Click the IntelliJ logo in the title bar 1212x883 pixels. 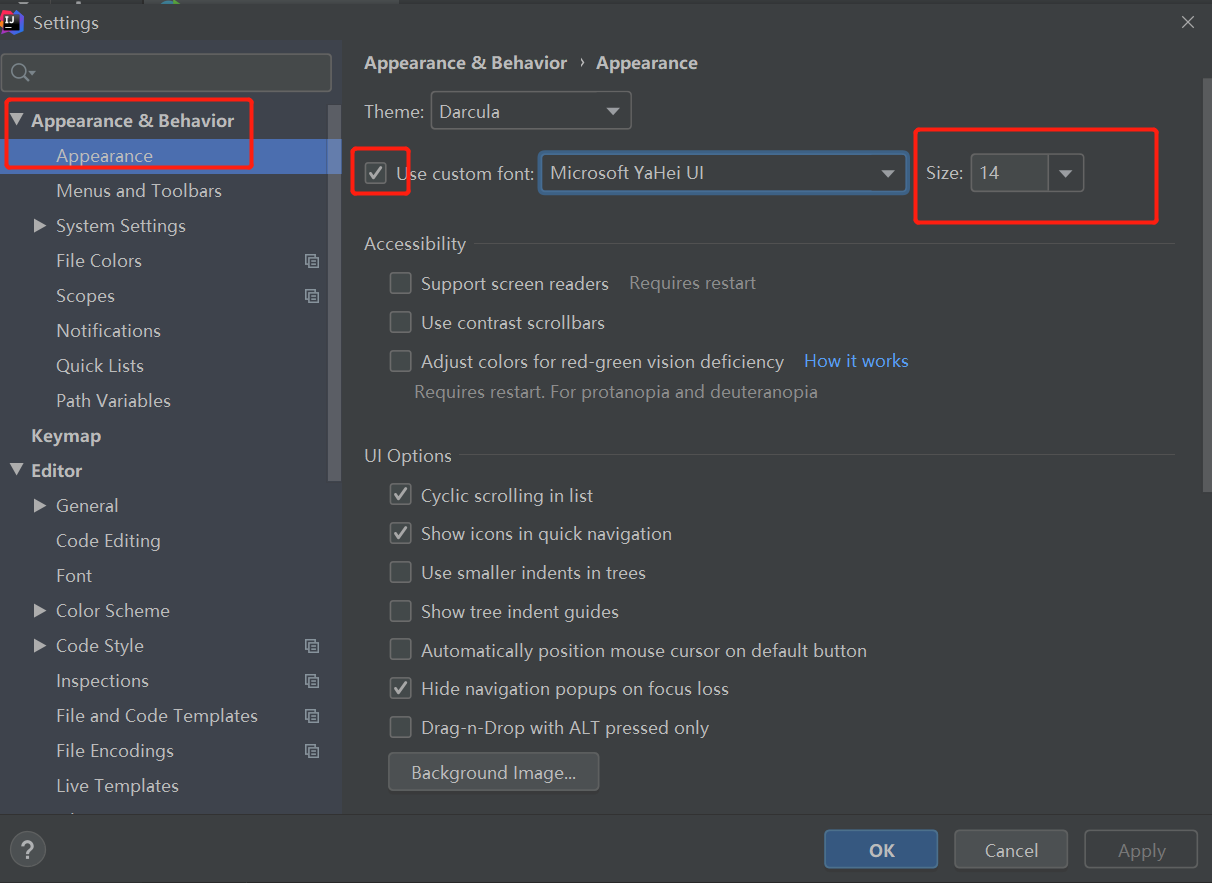point(13,21)
